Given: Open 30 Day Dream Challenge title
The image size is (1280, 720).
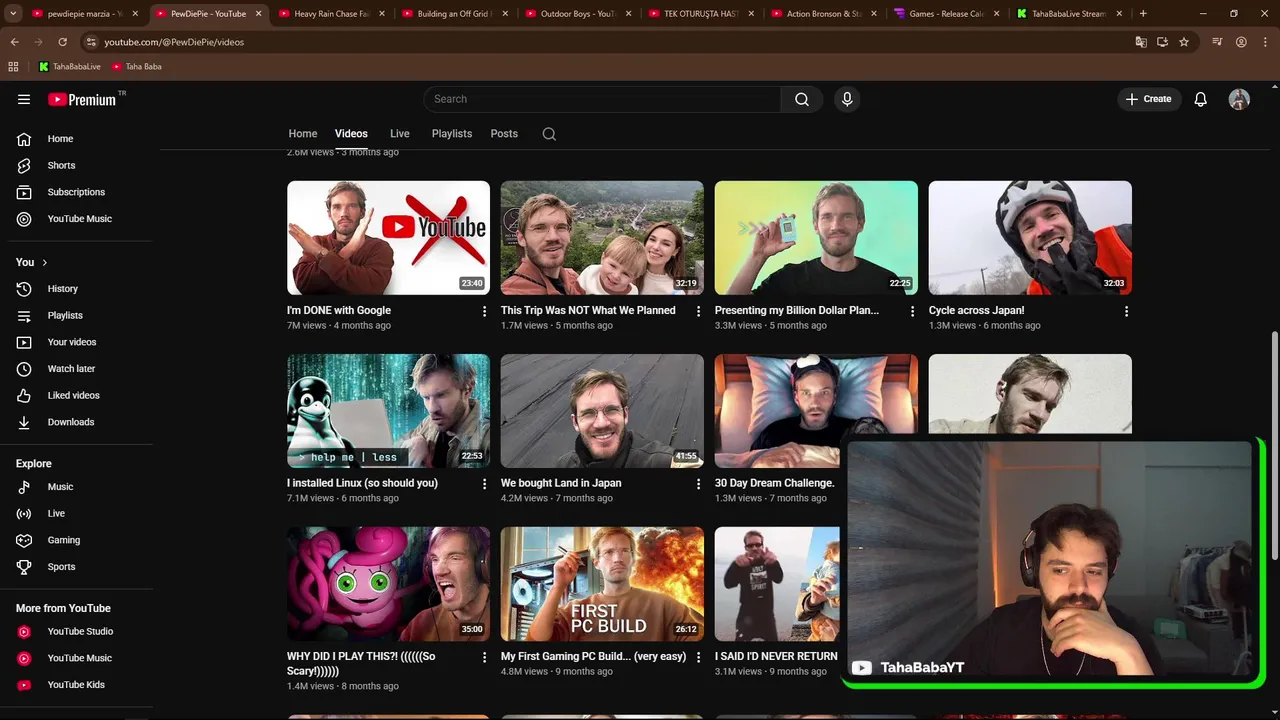Looking at the screenshot, I should (x=774, y=483).
